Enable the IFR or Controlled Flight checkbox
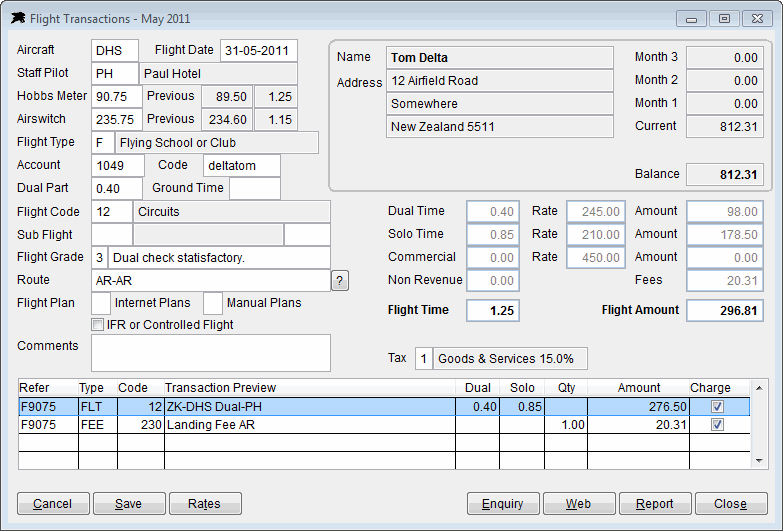The image size is (783, 531). coord(98,325)
